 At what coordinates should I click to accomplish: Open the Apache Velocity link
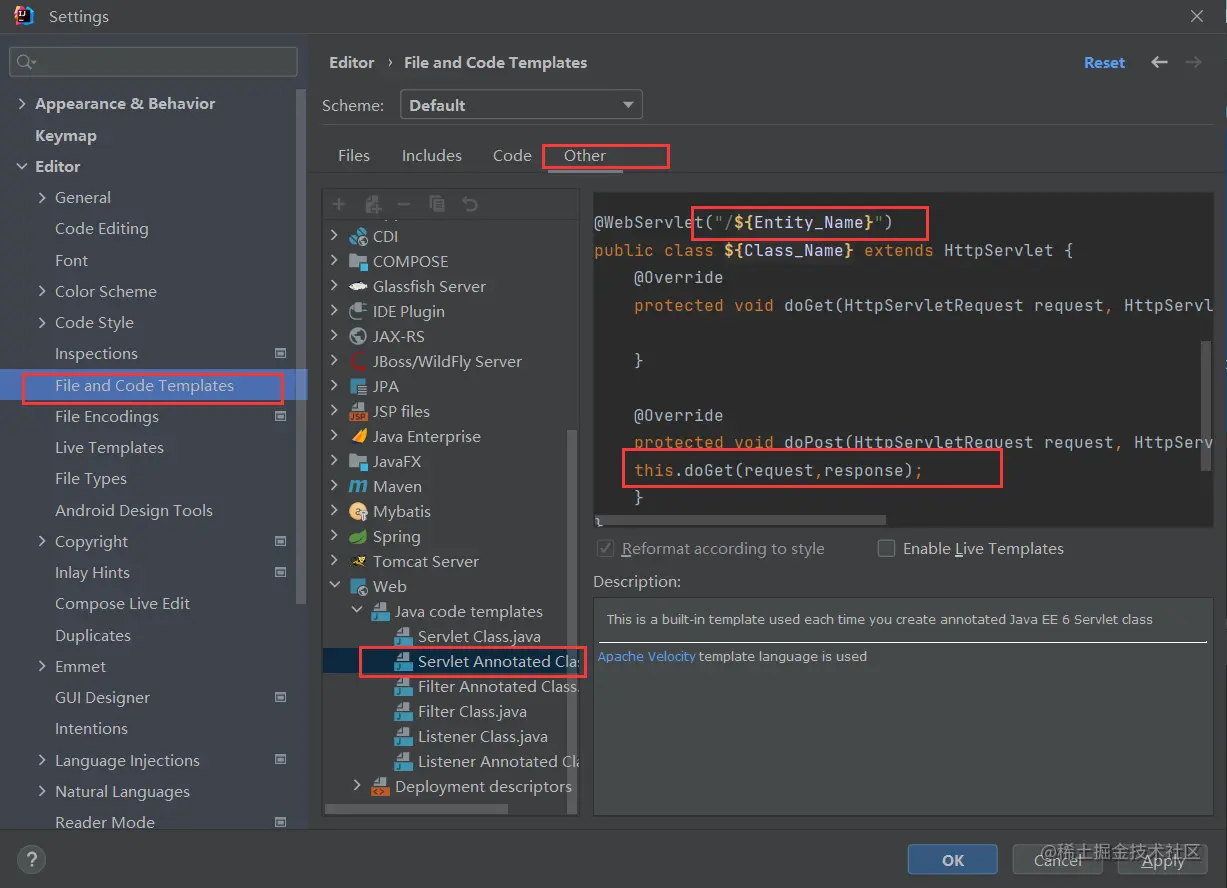pos(646,657)
